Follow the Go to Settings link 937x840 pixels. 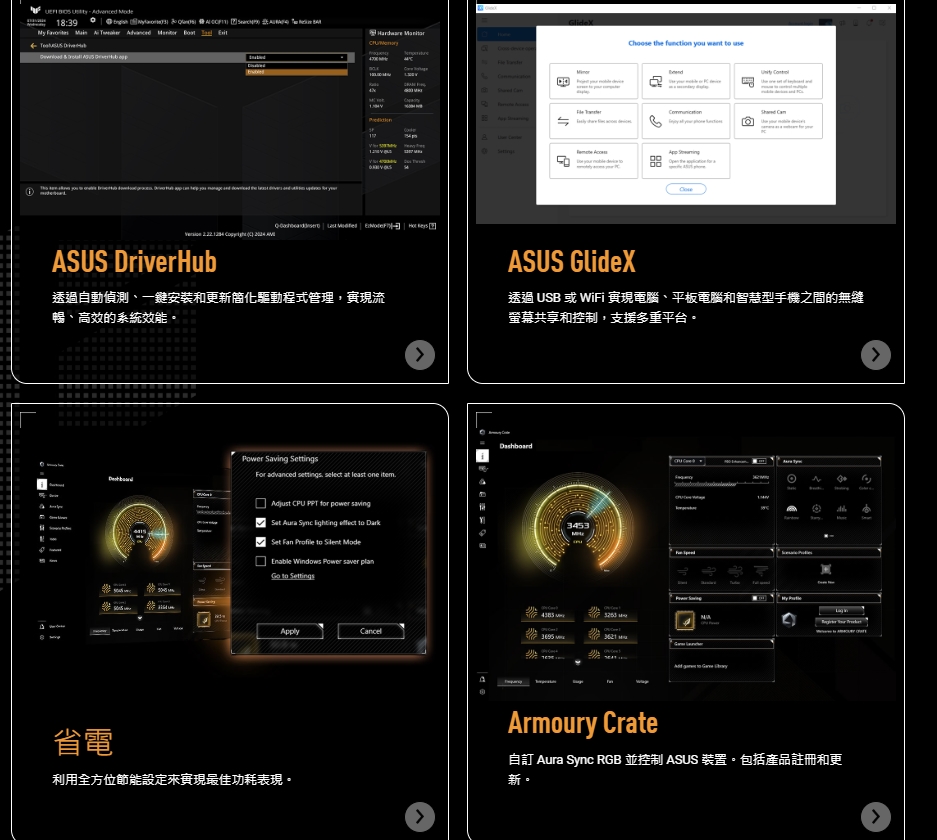tap(293, 576)
